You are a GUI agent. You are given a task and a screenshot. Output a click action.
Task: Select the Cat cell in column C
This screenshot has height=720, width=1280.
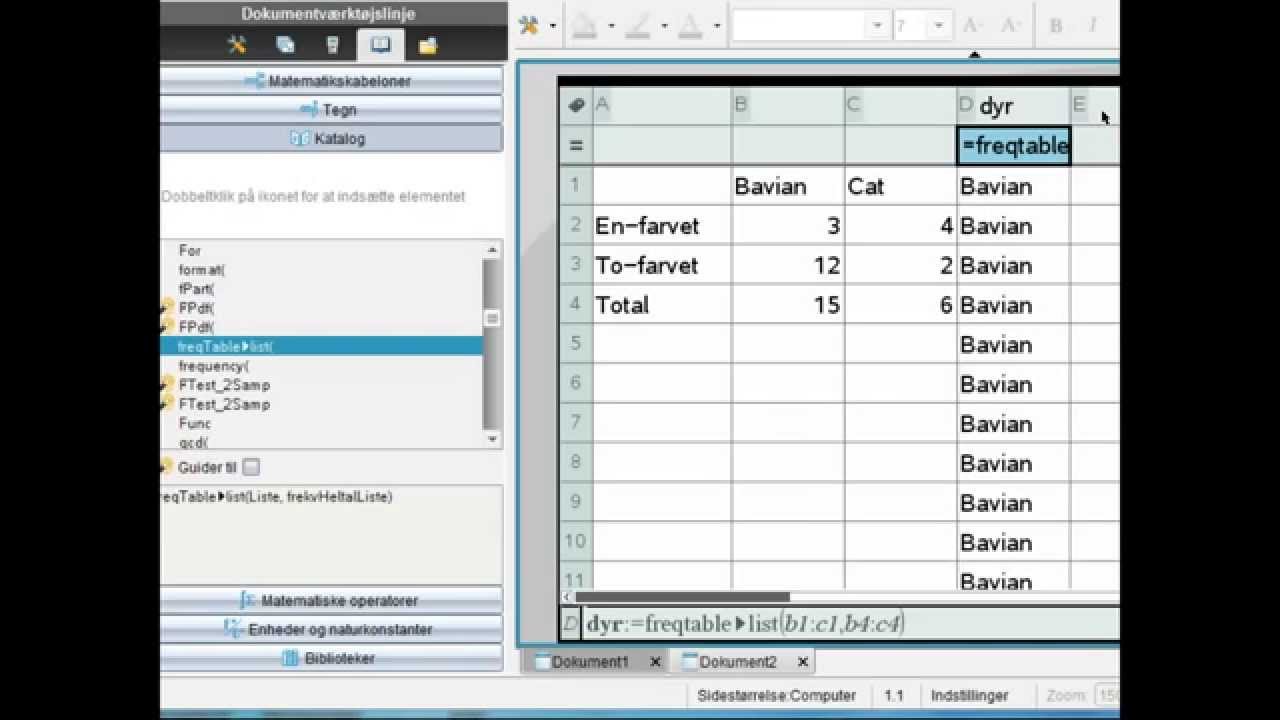(x=901, y=186)
